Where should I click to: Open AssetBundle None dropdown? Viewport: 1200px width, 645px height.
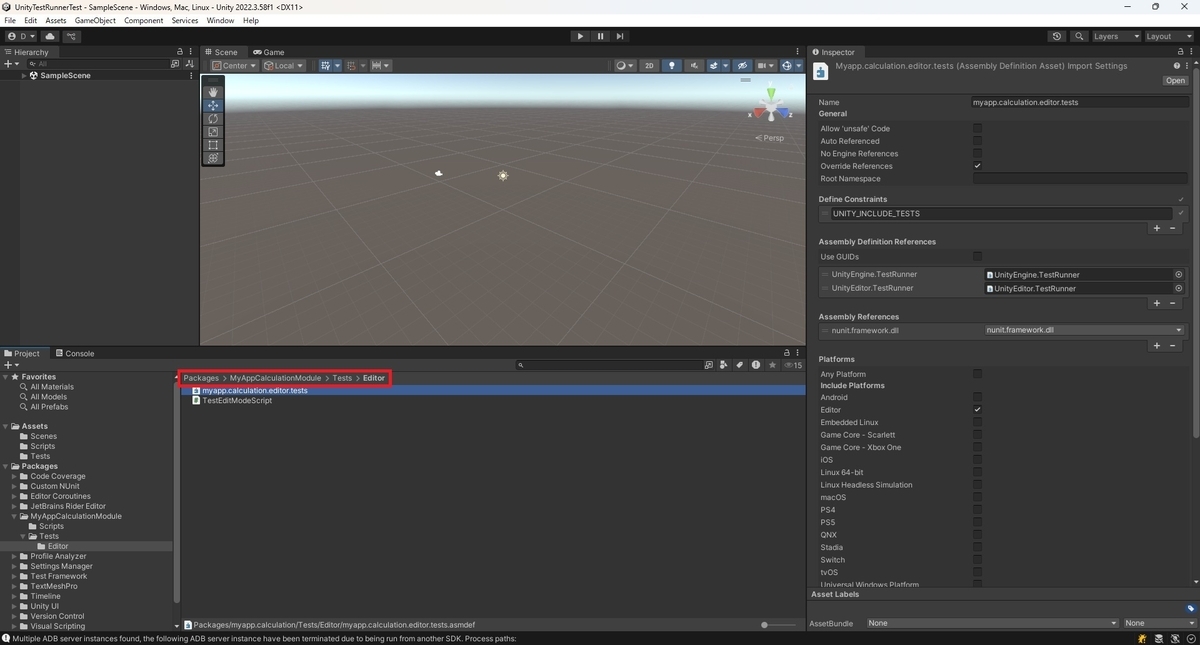pyautogui.click(x=992, y=623)
